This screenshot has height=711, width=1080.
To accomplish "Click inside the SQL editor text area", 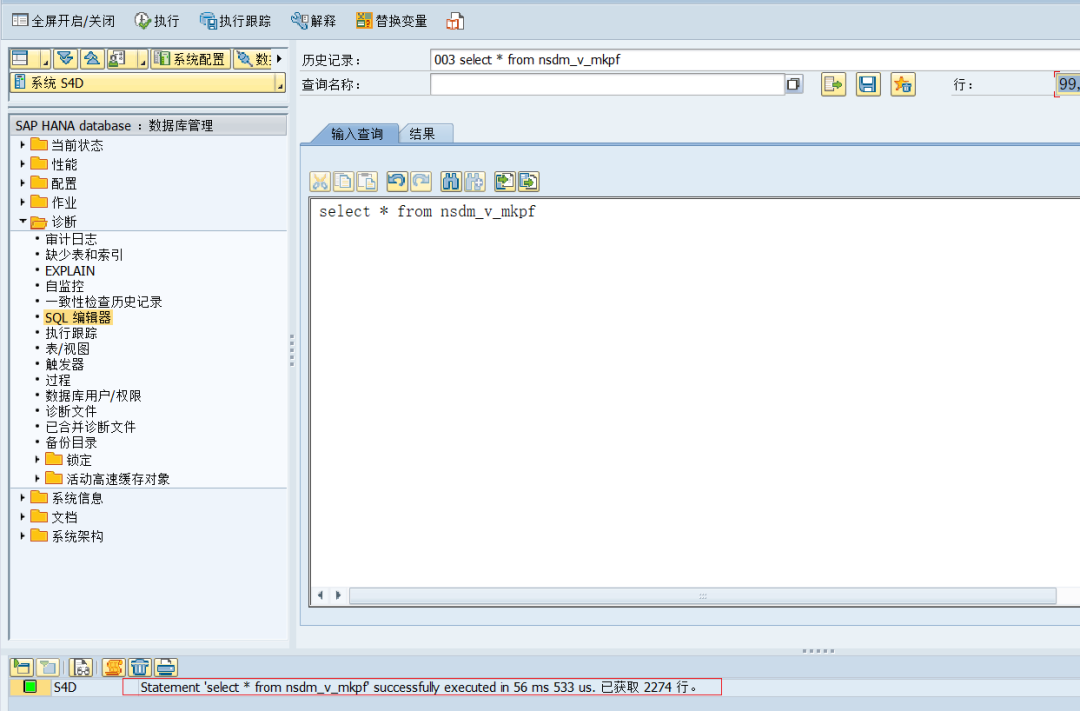I will [x=696, y=393].
